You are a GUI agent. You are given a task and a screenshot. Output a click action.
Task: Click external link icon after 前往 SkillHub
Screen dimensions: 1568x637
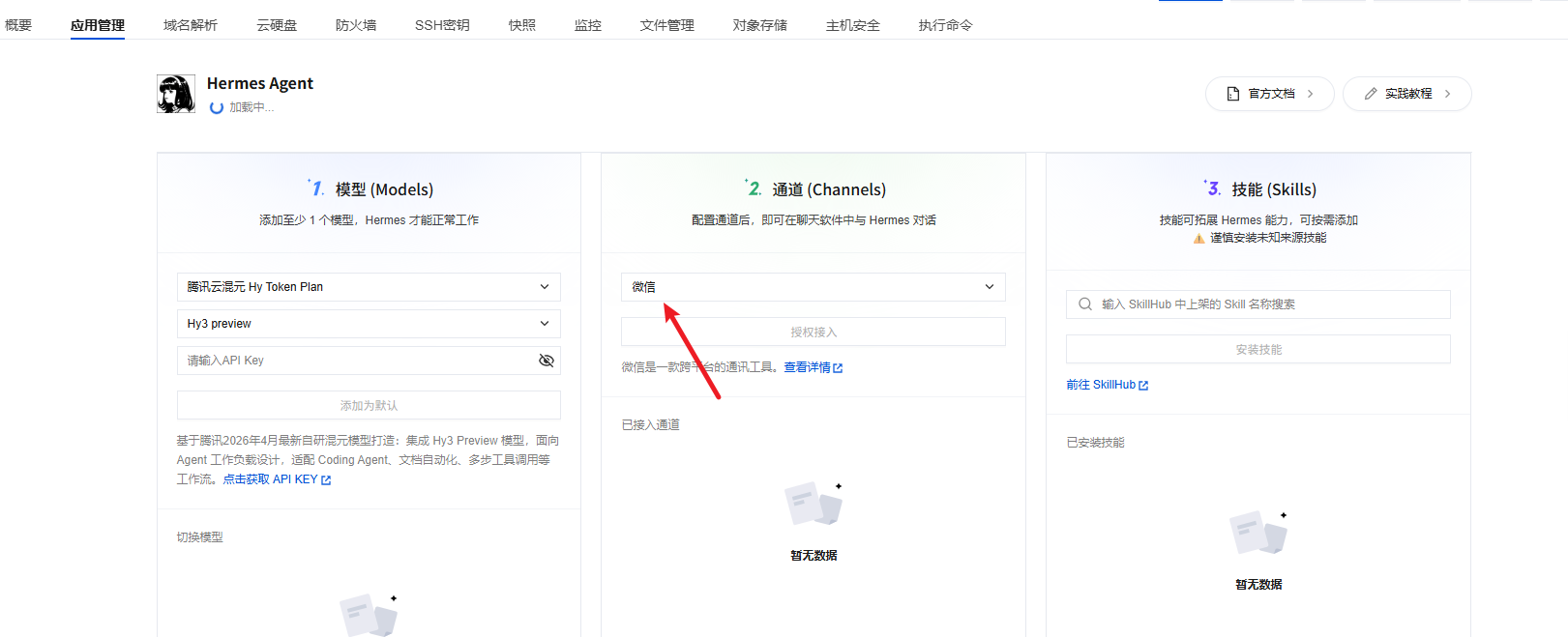click(1143, 386)
